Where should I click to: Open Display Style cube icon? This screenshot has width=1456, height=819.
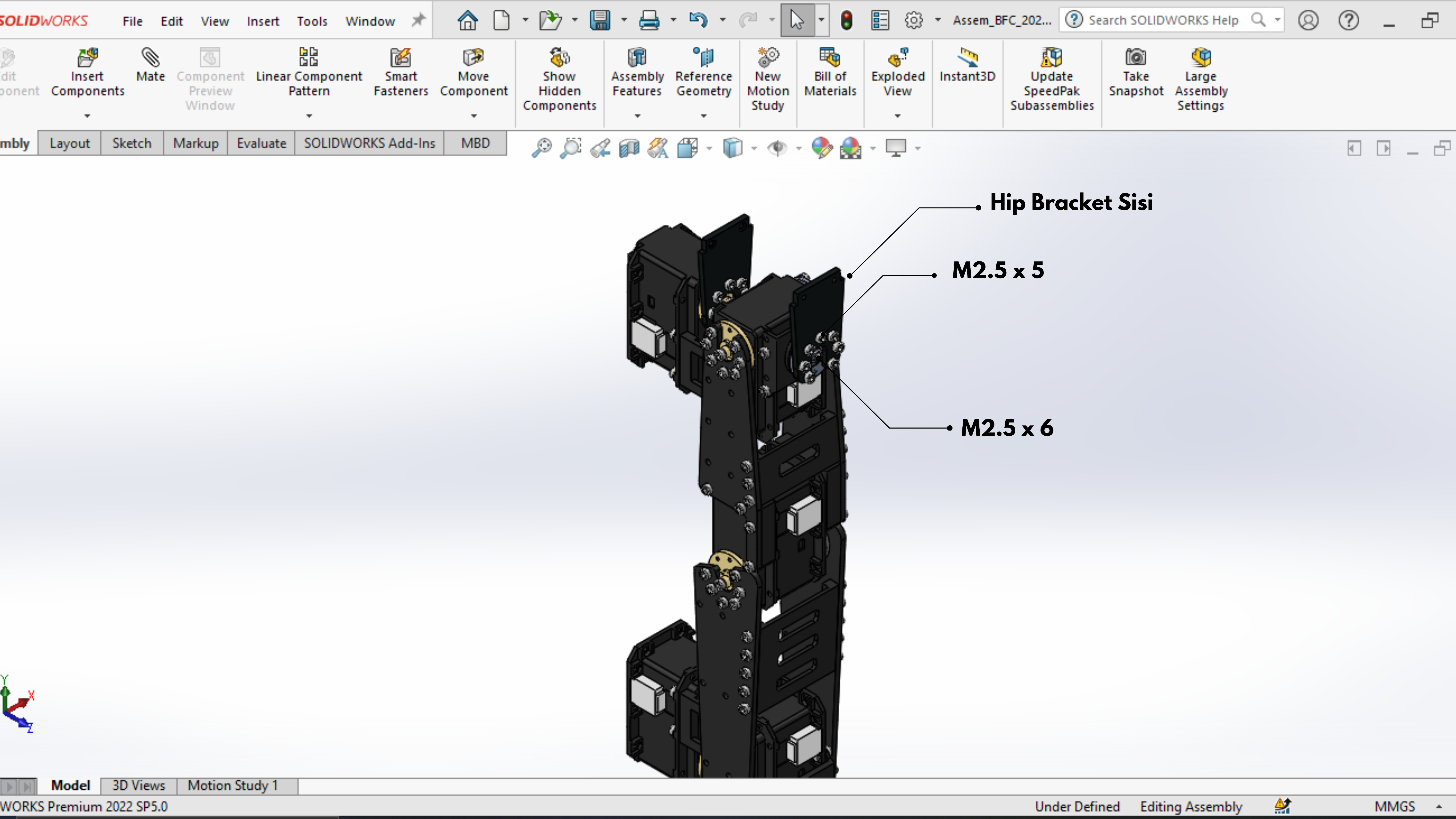coord(733,148)
